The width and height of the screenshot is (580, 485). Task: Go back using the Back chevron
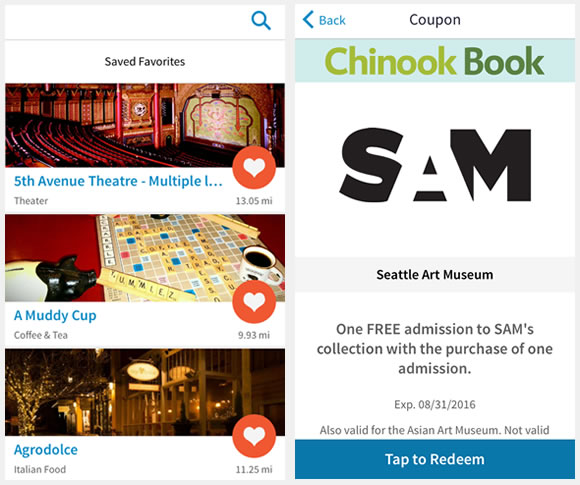pyautogui.click(x=308, y=20)
